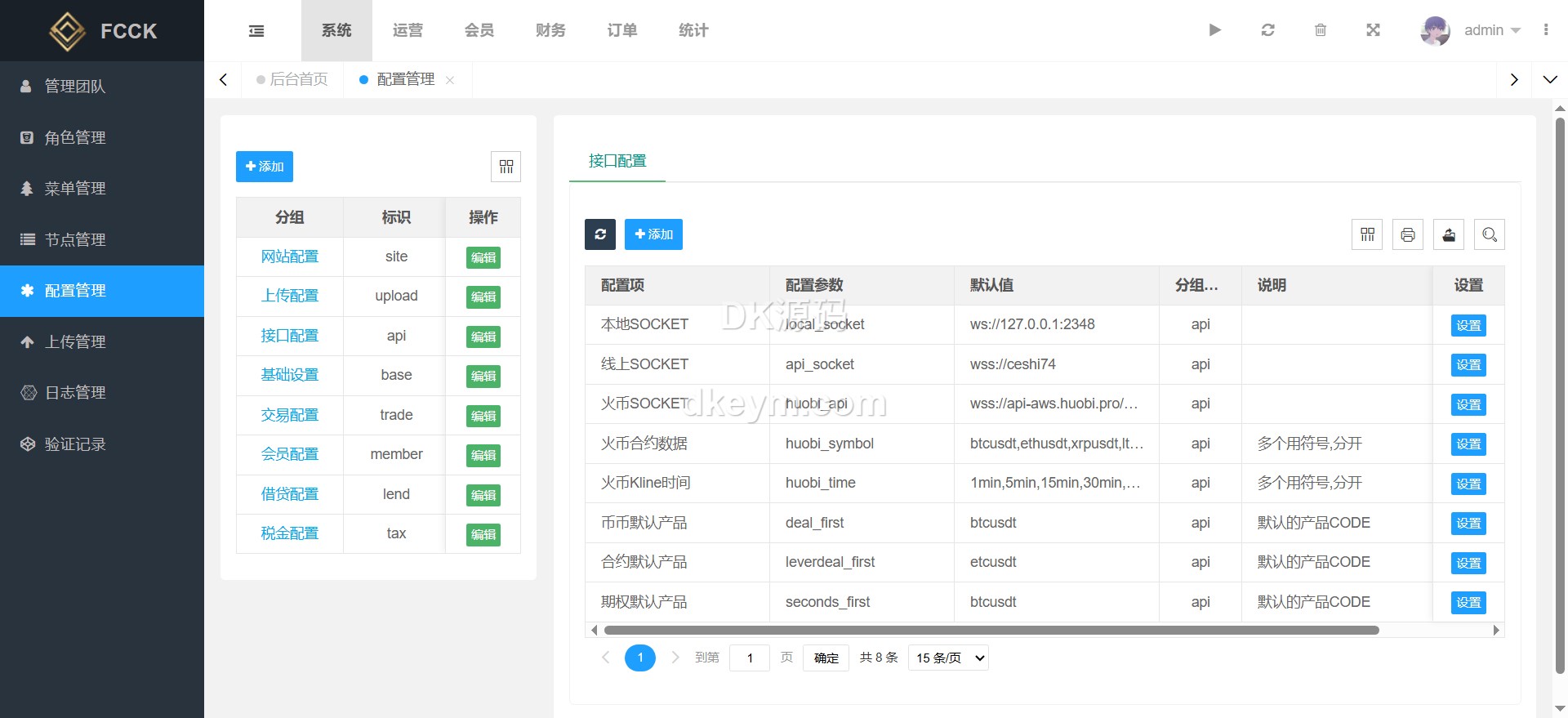Print table using the printer icon

click(1408, 235)
